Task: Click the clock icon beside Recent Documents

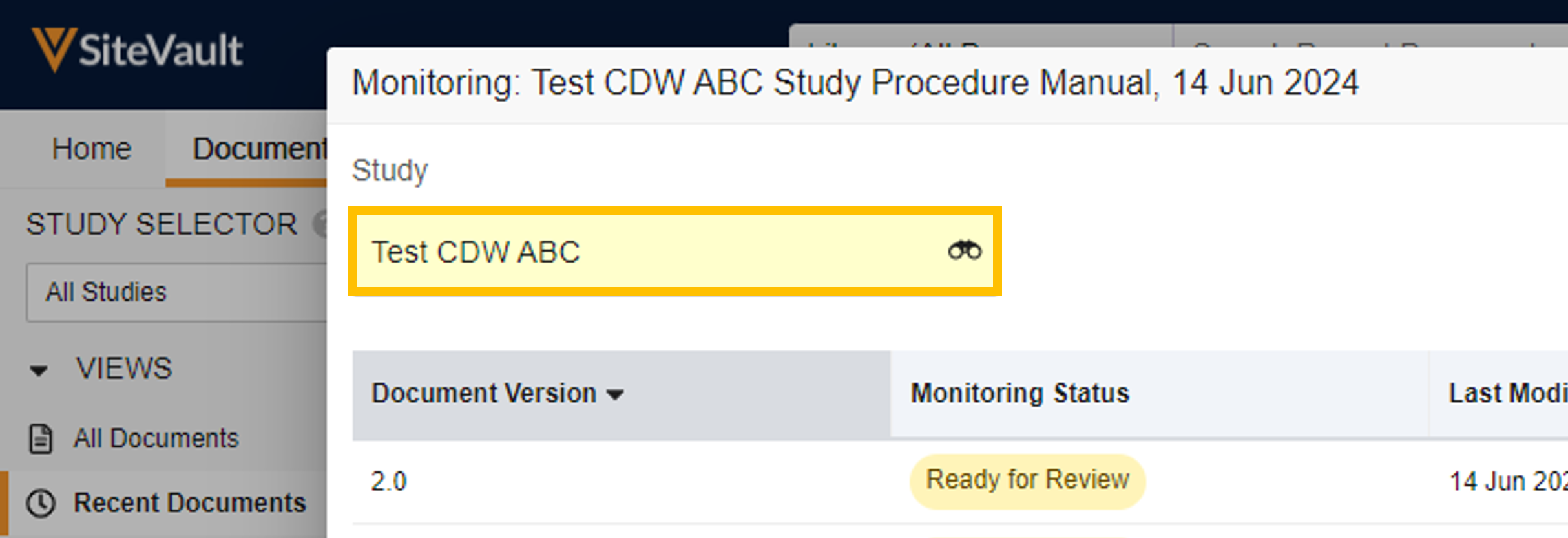Action: (x=41, y=503)
